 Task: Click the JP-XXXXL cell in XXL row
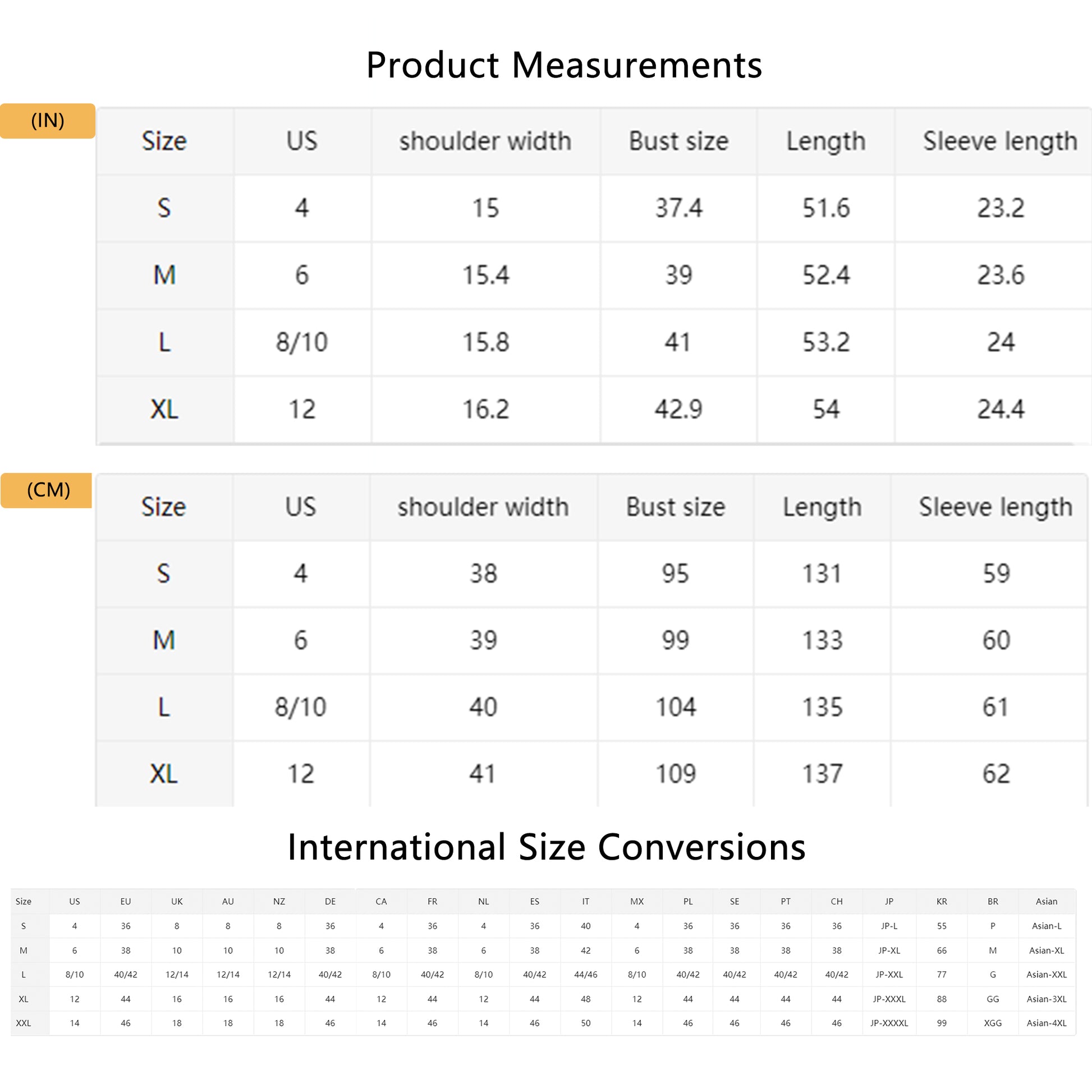coord(889,1023)
